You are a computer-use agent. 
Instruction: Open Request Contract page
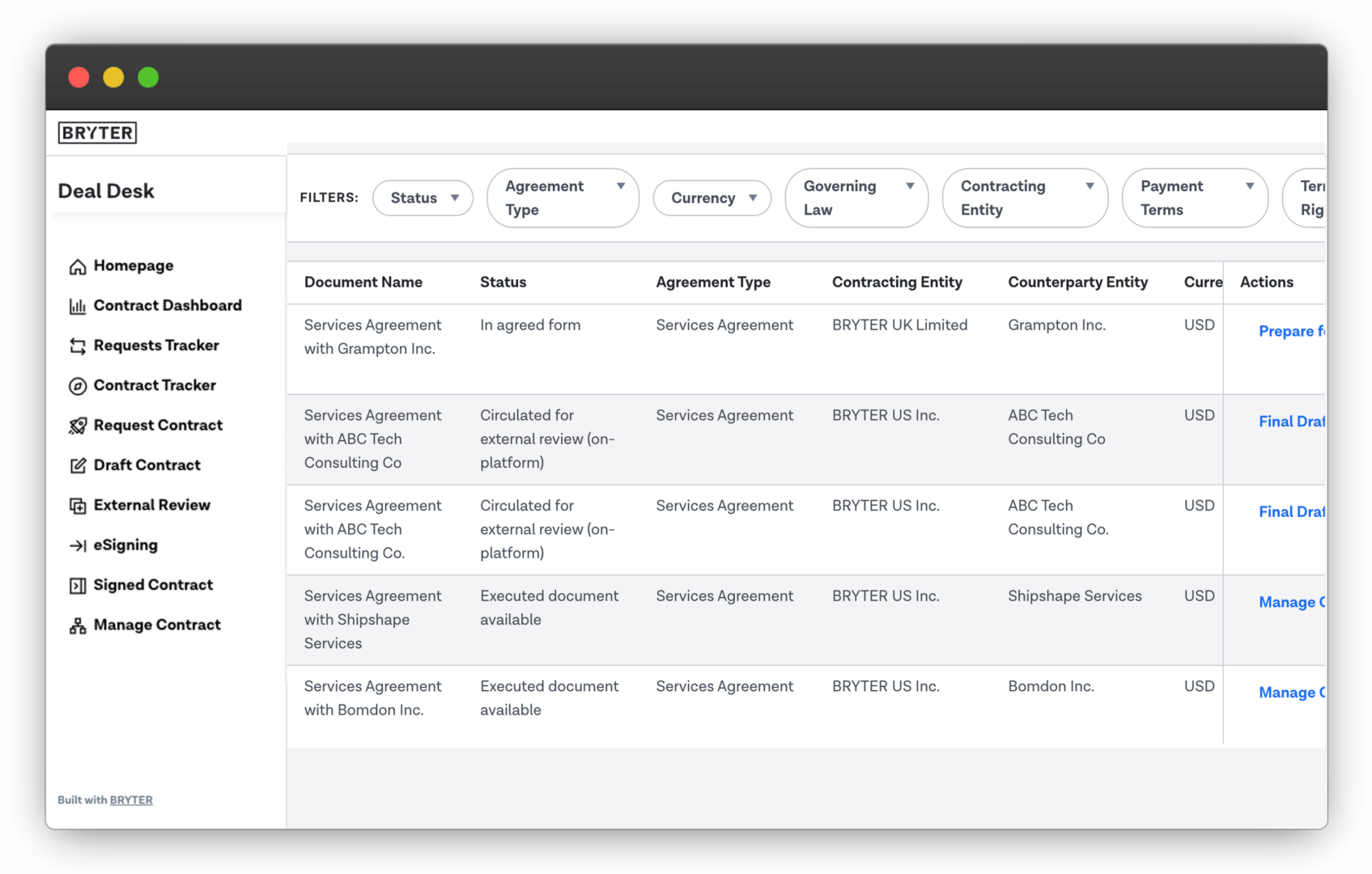click(x=158, y=425)
